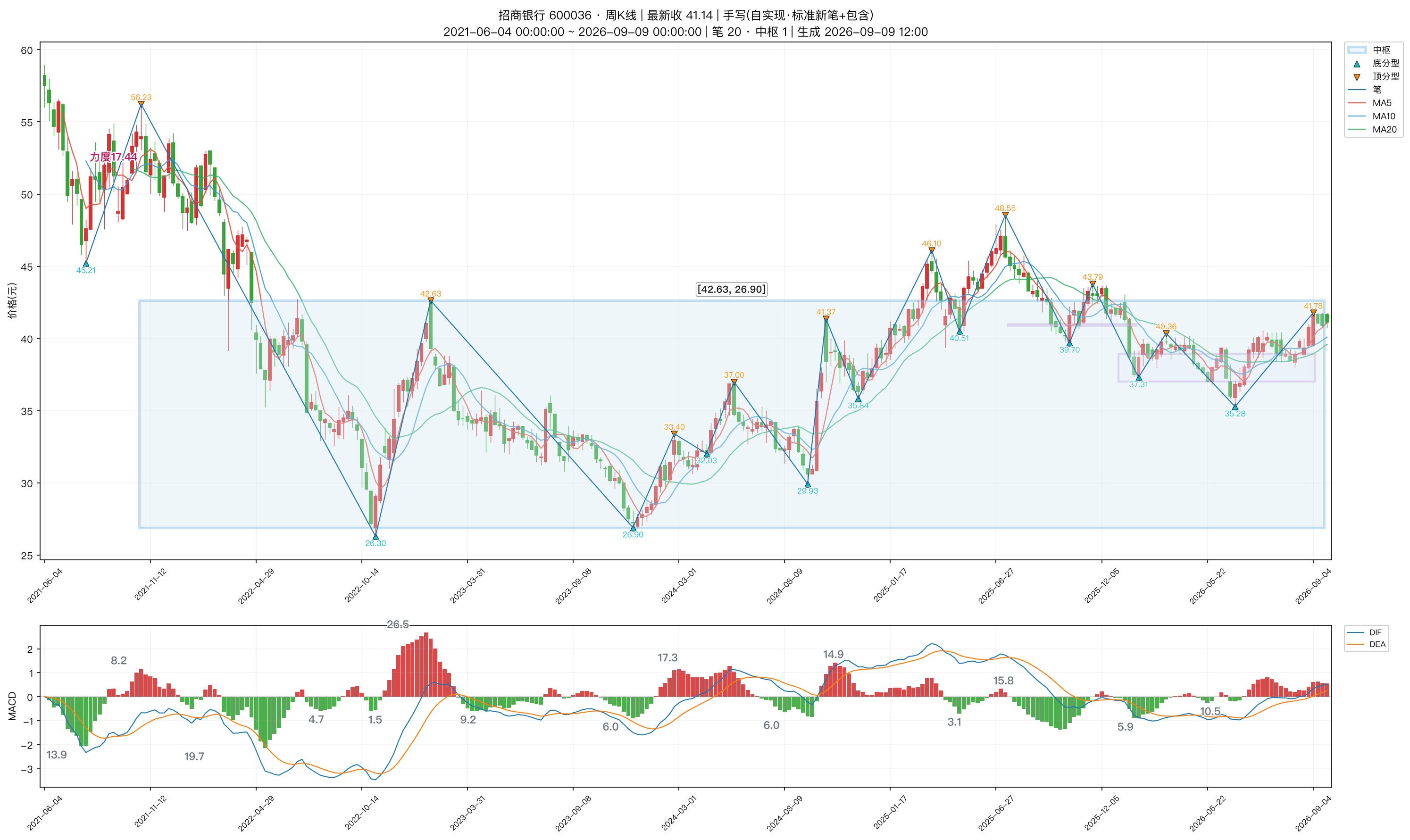
Task: Click the top fractal marker at 33.40
Action: 674,434
